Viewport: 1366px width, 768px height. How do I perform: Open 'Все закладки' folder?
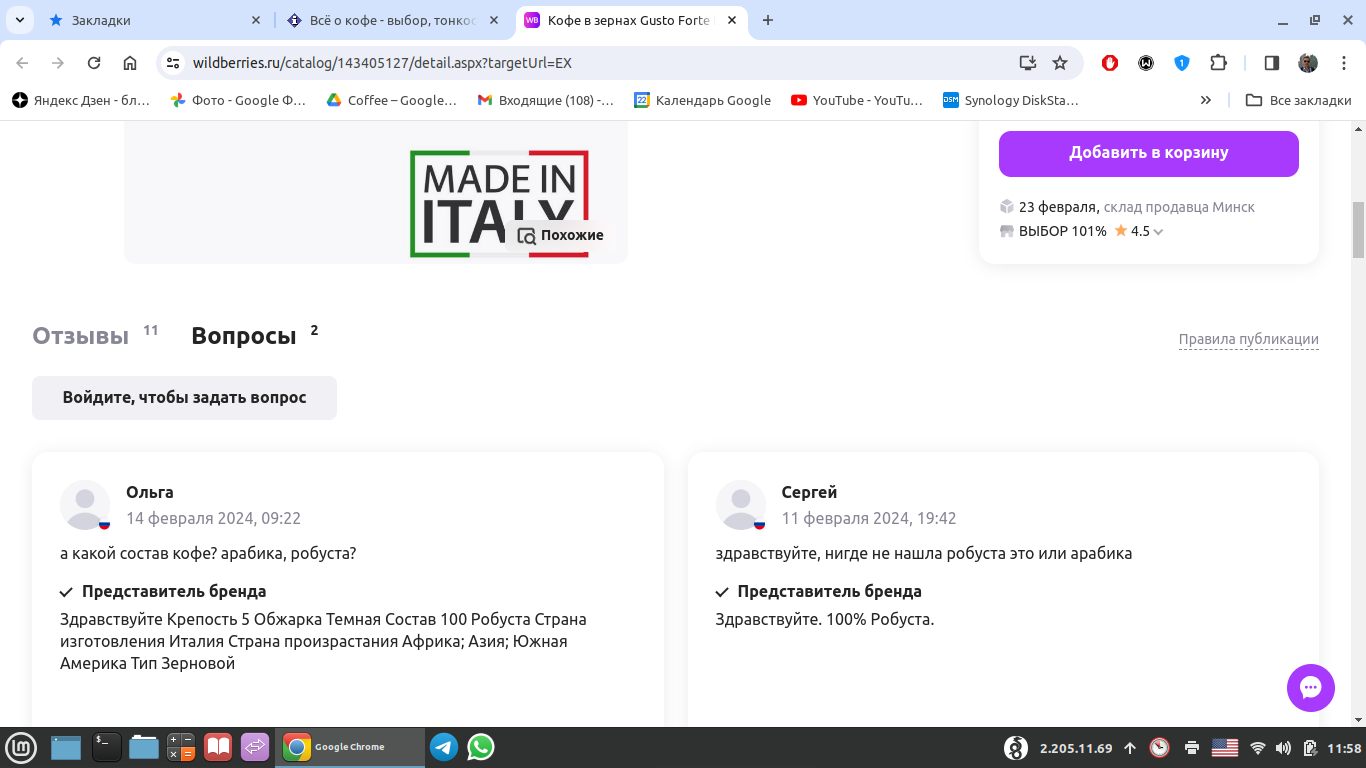(x=1298, y=100)
